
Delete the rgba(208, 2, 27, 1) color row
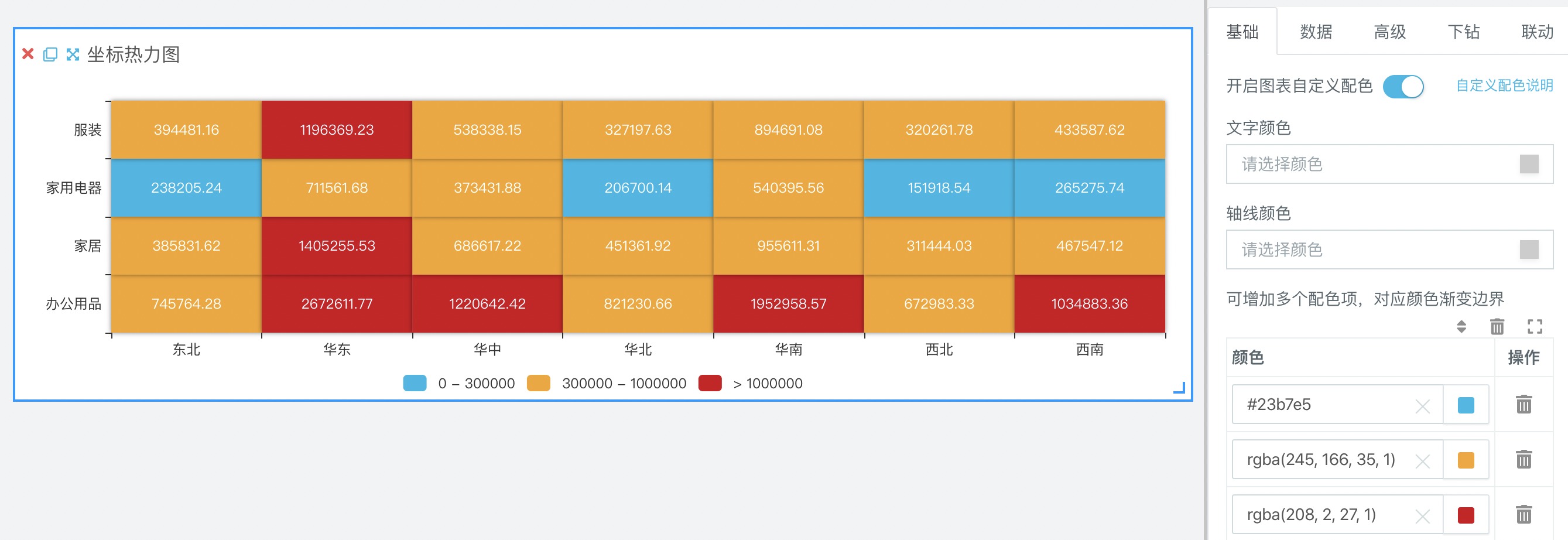[x=1524, y=515]
